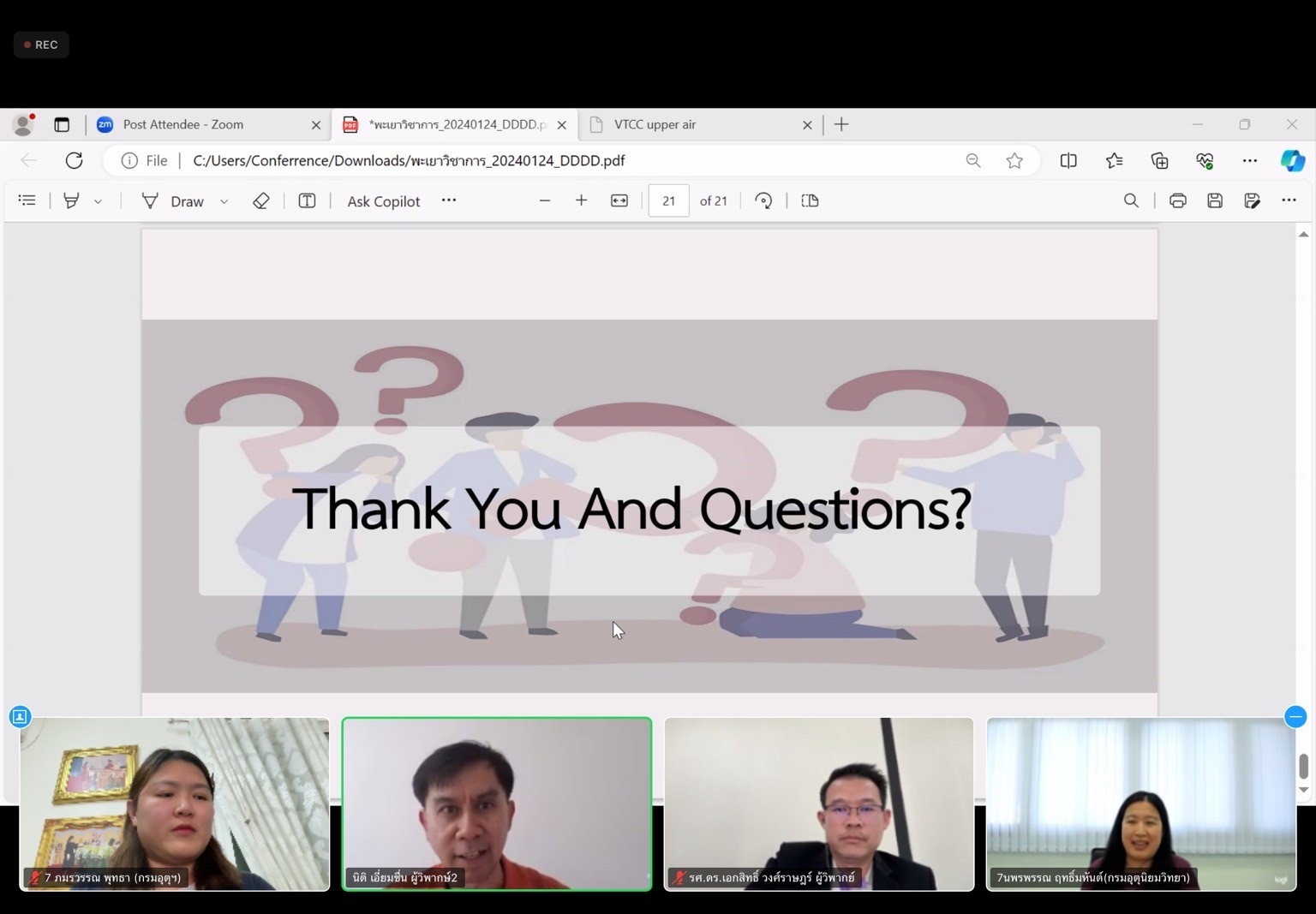Click the page number input field
Screen dimensions: 1316x914
tap(668, 200)
